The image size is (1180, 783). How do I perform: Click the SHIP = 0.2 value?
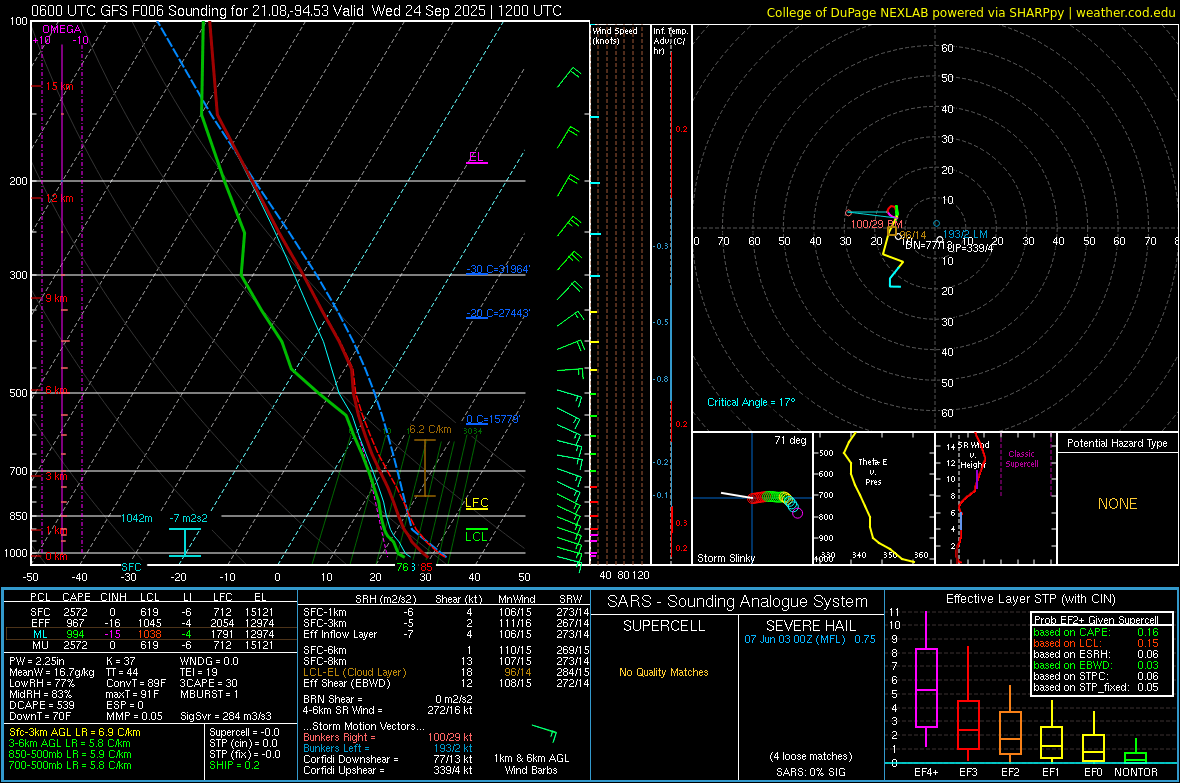coord(234,765)
